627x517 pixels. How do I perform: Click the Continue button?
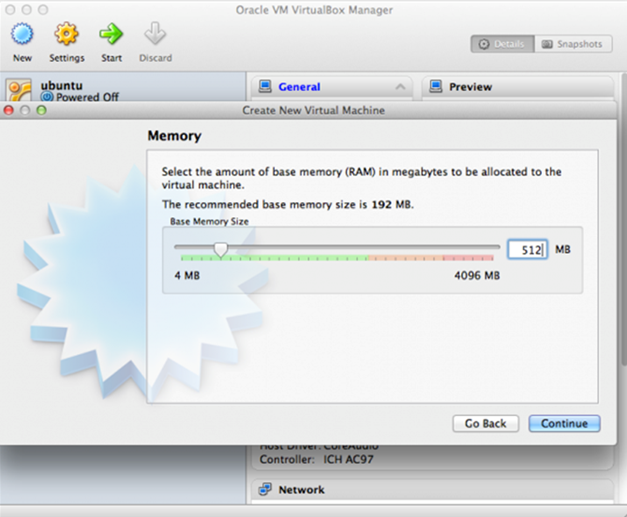[x=564, y=423]
